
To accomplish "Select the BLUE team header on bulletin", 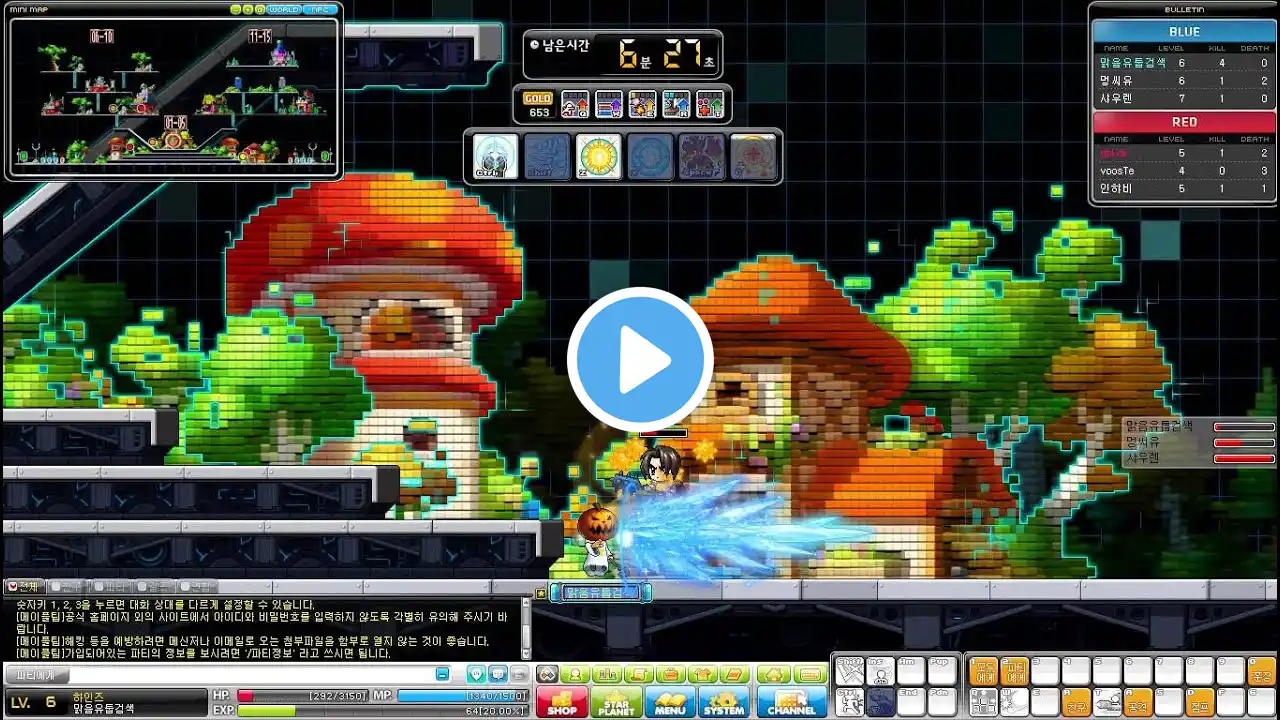I will 1184,31.
